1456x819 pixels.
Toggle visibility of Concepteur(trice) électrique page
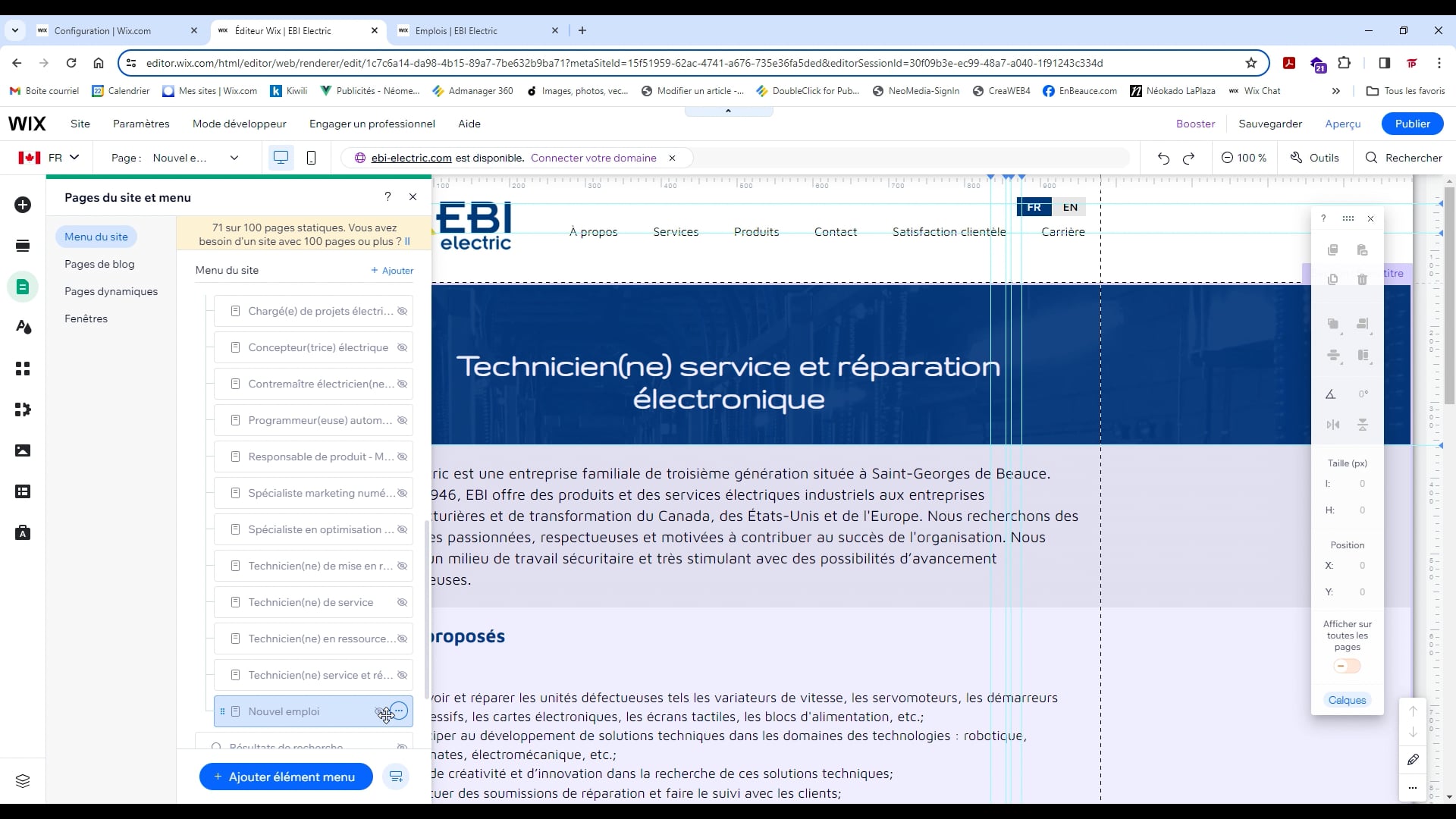(403, 347)
